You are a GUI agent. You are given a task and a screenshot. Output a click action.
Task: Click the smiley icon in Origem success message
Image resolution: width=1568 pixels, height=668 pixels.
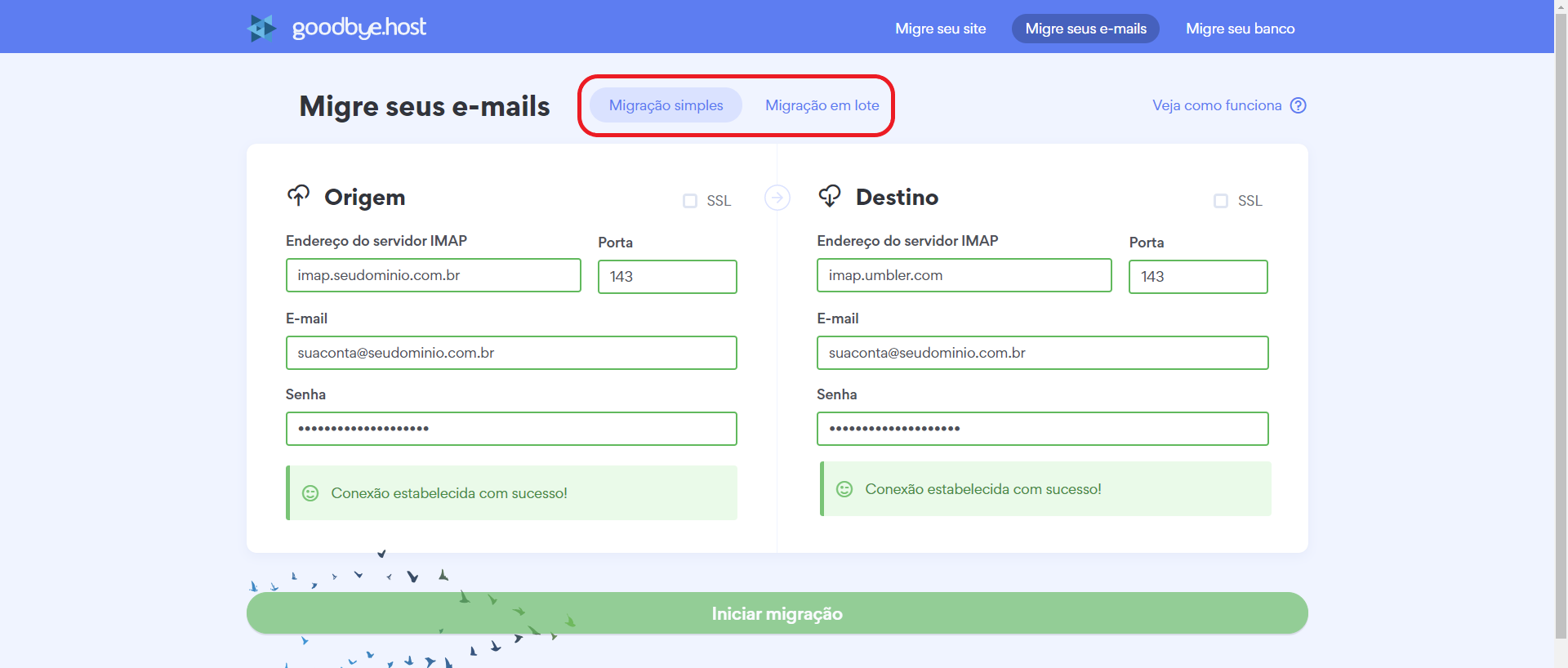coord(310,493)
